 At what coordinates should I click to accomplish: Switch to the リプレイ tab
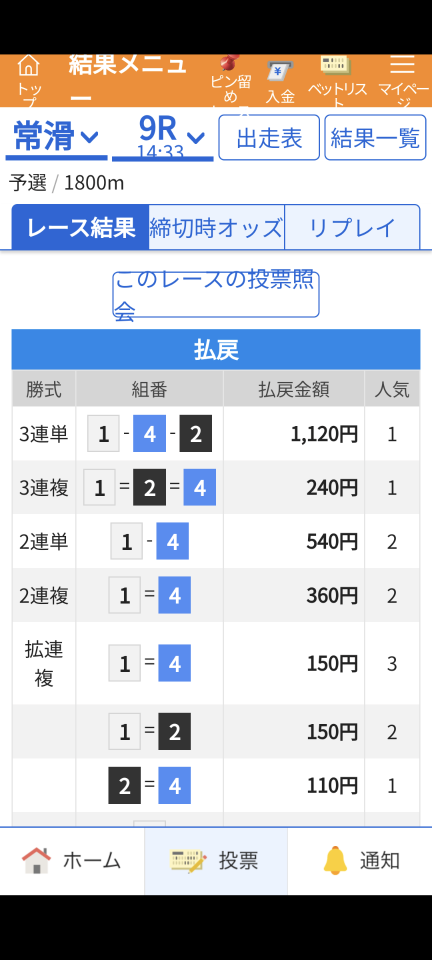(x=352, y=227)
